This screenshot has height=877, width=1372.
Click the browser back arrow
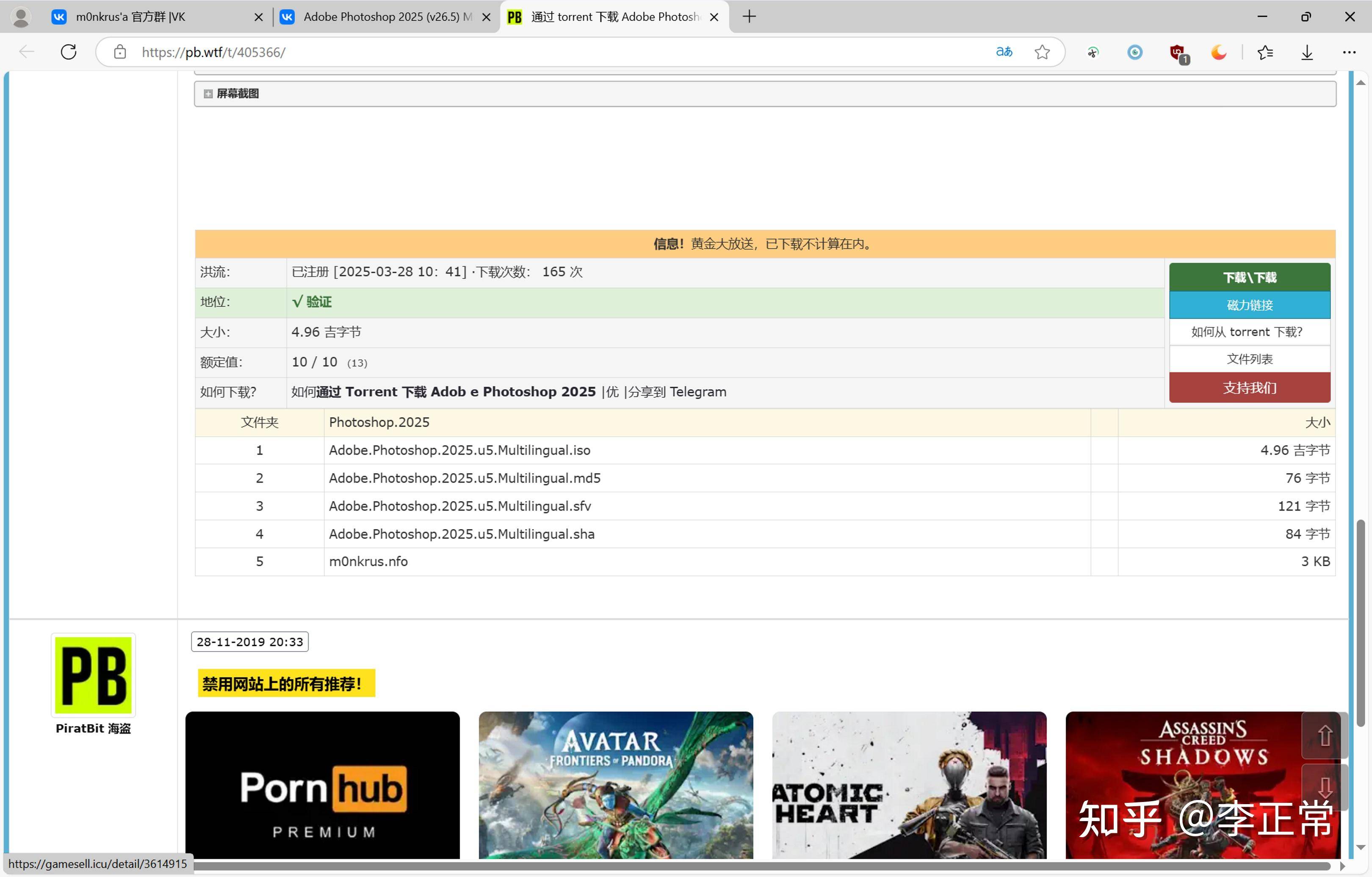[x=26, y=52]
